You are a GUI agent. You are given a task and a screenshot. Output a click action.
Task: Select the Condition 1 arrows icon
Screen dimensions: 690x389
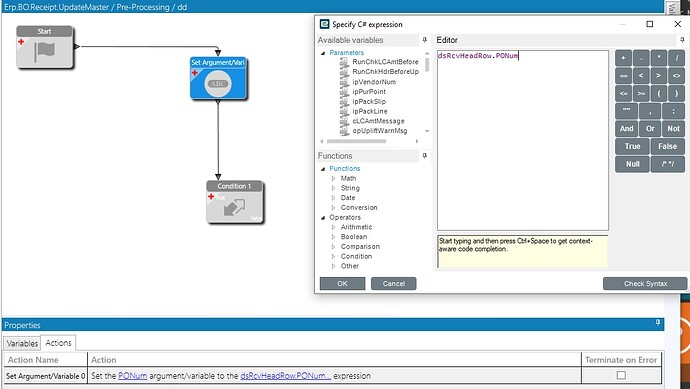(x=235, y=207)
